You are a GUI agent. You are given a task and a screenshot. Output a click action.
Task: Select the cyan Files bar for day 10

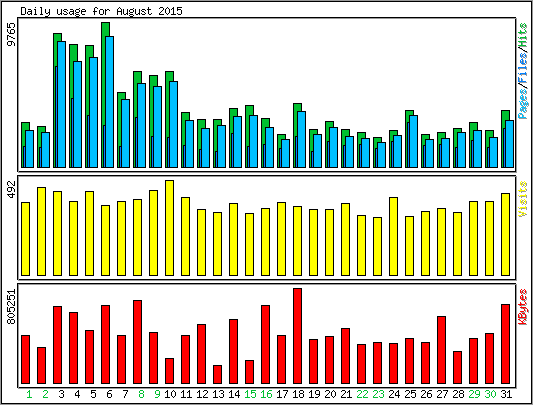click(x=173, y=124)
